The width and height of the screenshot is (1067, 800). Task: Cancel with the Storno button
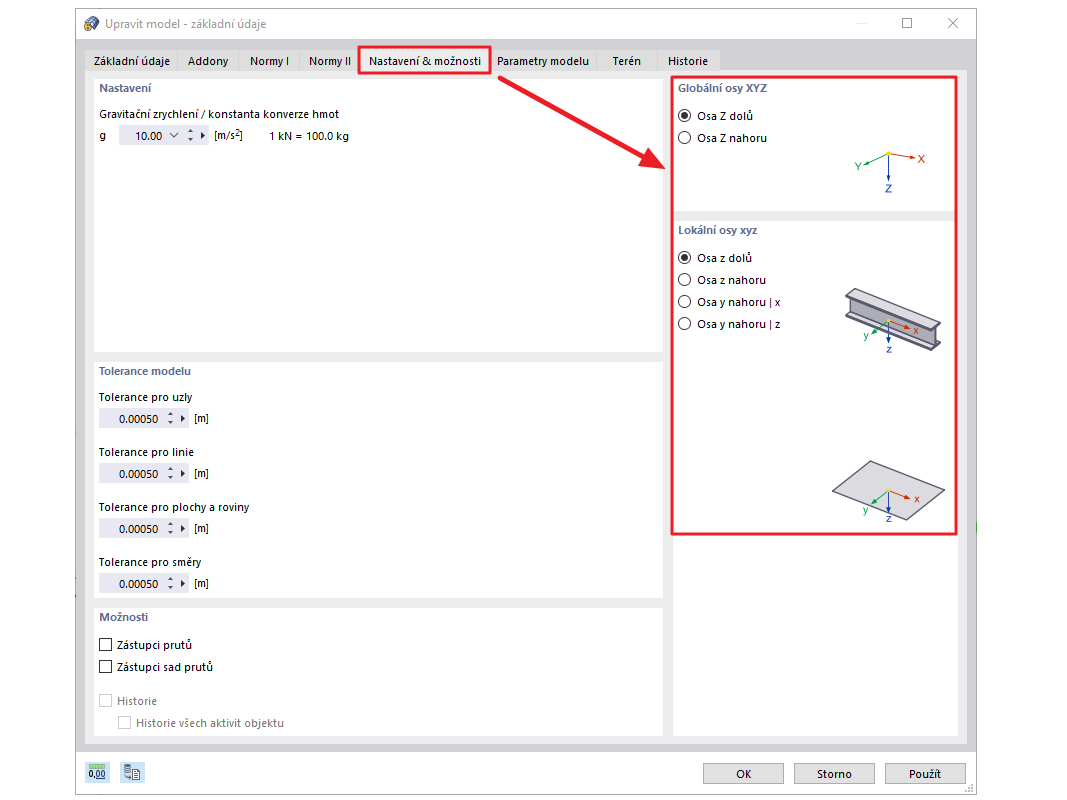click(834, 773)
